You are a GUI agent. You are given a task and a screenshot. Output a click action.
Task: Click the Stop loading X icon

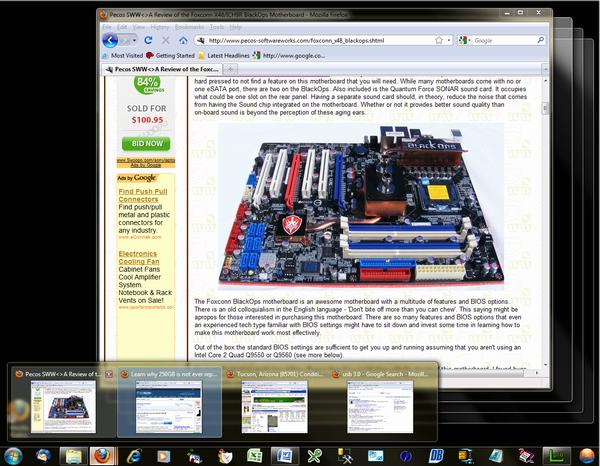tap(166, 40)
